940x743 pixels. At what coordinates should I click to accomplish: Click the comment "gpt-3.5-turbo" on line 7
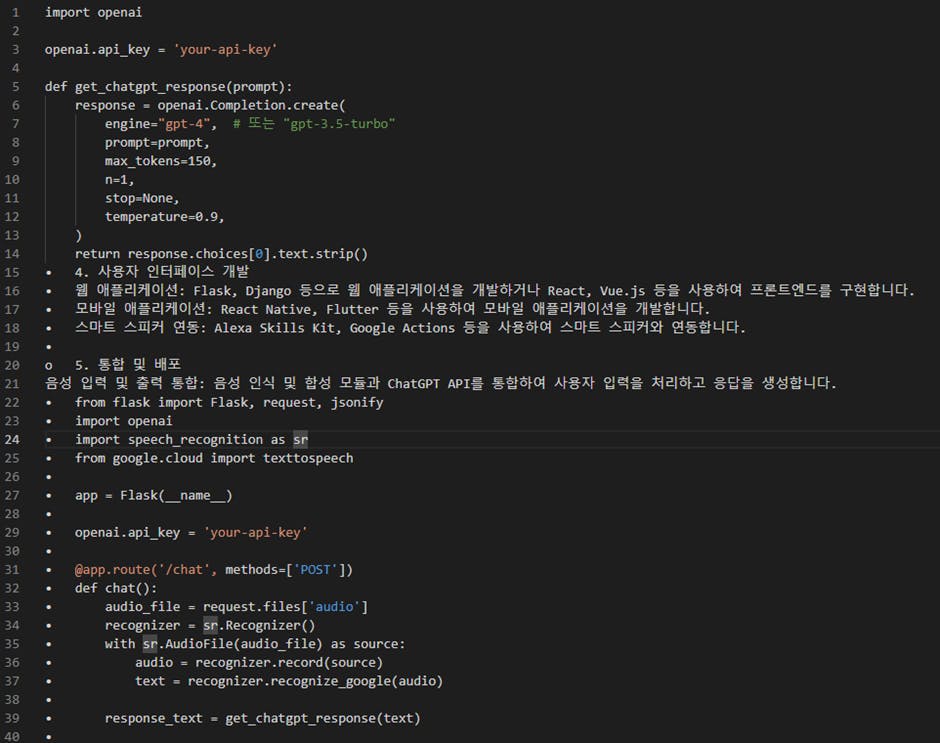tap(339, 124)
